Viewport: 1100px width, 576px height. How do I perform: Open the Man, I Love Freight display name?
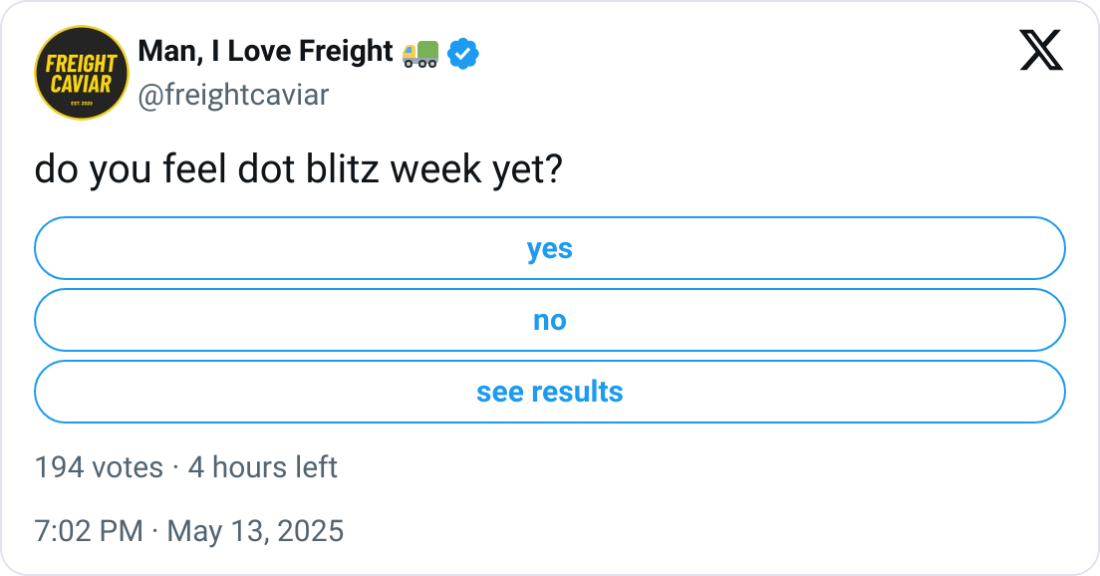[x=265, y=52]
